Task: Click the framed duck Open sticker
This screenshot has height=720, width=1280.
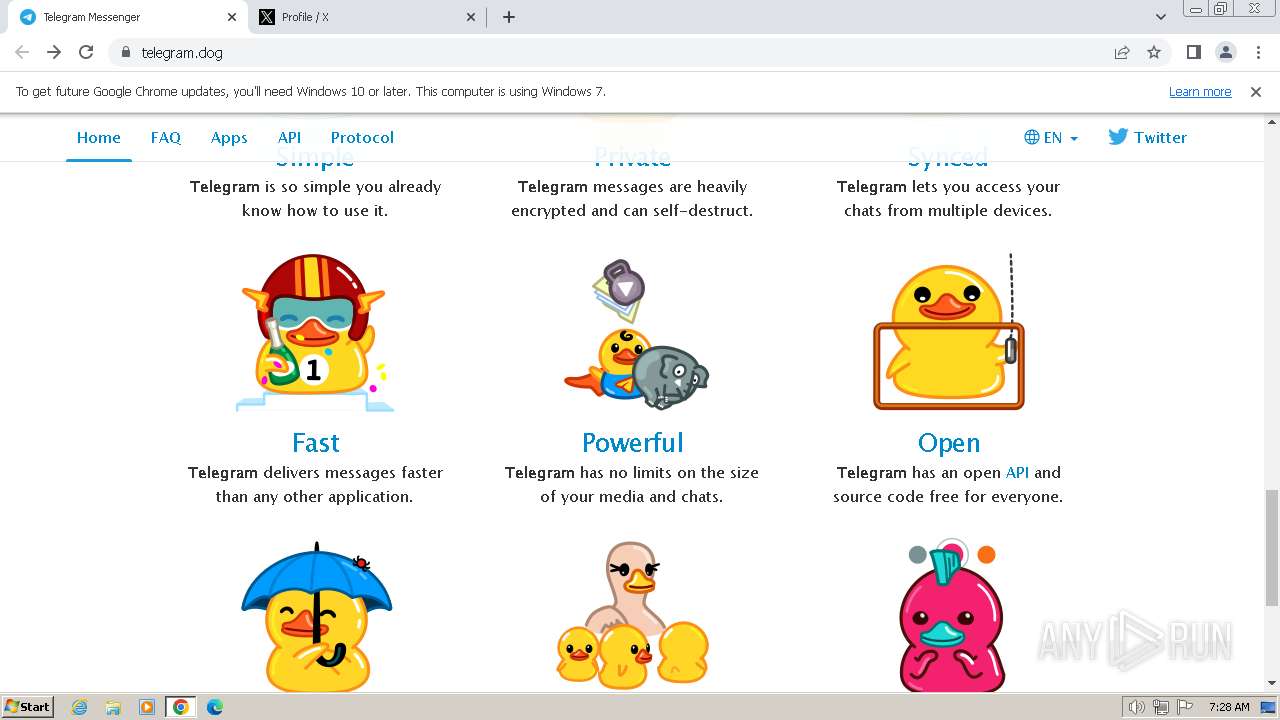Action: (x=948, y=332)
